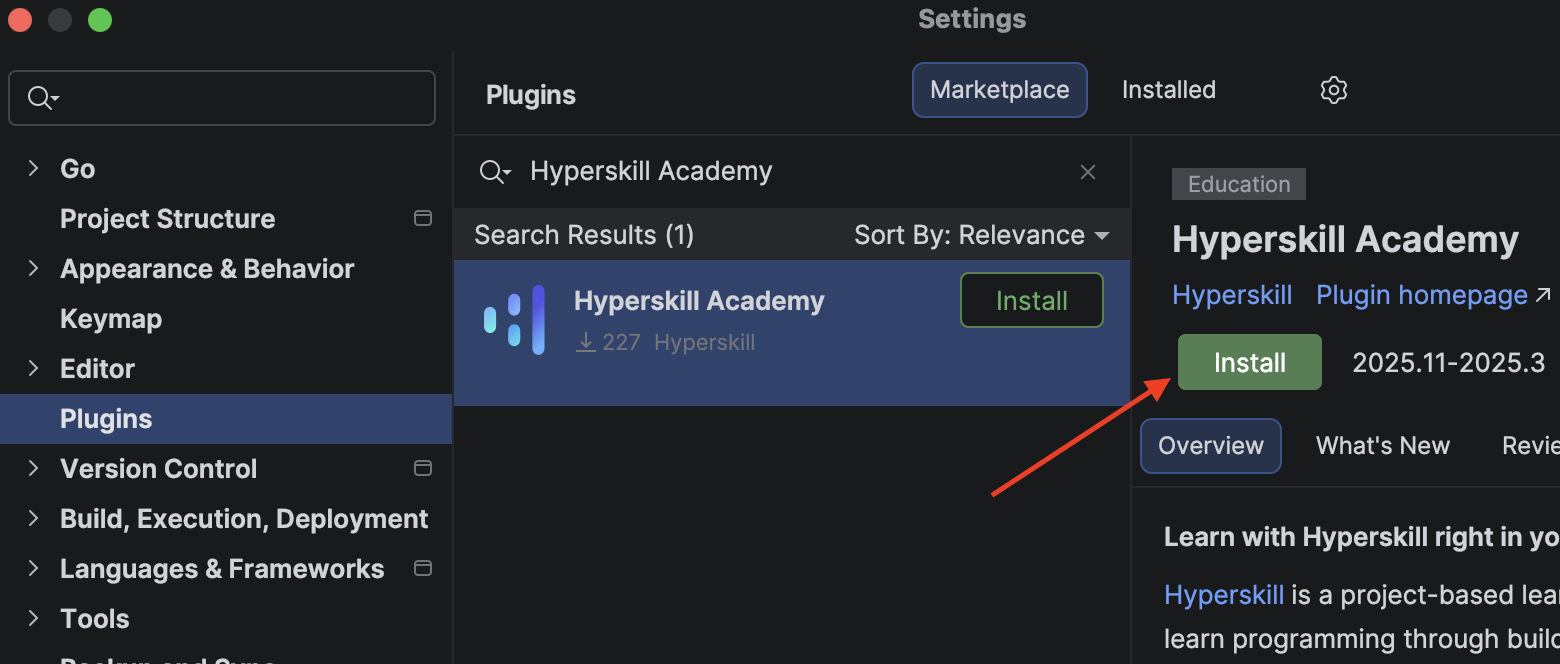The width and height of the screenshot is (1560, 664).
Task: Click the project-scope icon beside Languages & Frameworks
Action: [422, 568]
